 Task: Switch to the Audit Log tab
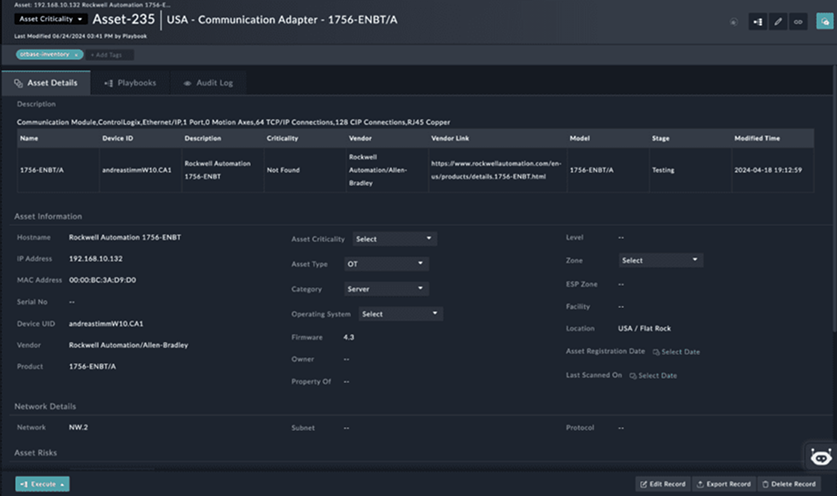[x=208, y=83]
